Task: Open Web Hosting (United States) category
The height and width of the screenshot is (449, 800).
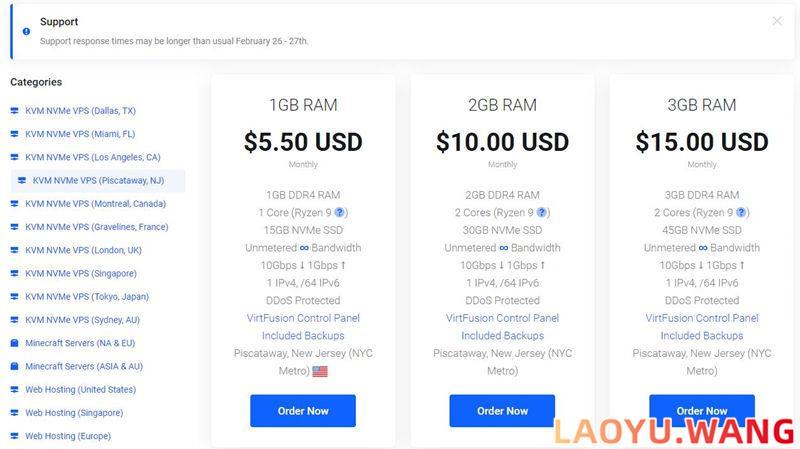Action: pos(81,389)
